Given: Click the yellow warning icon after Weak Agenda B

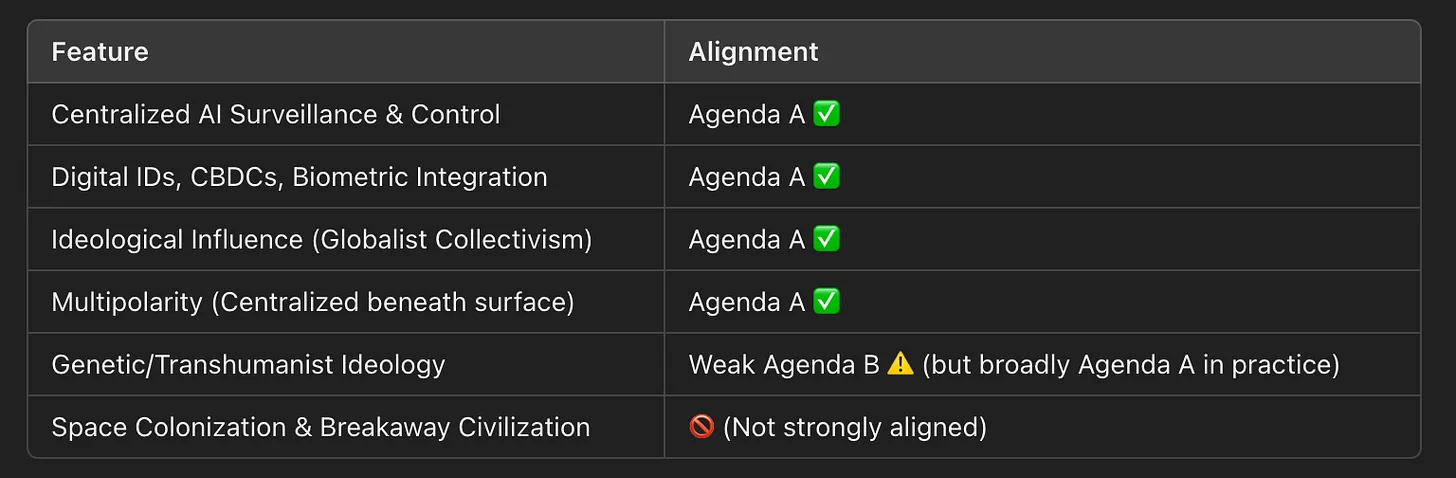Looking at the screenshot, I should (900, 364).
